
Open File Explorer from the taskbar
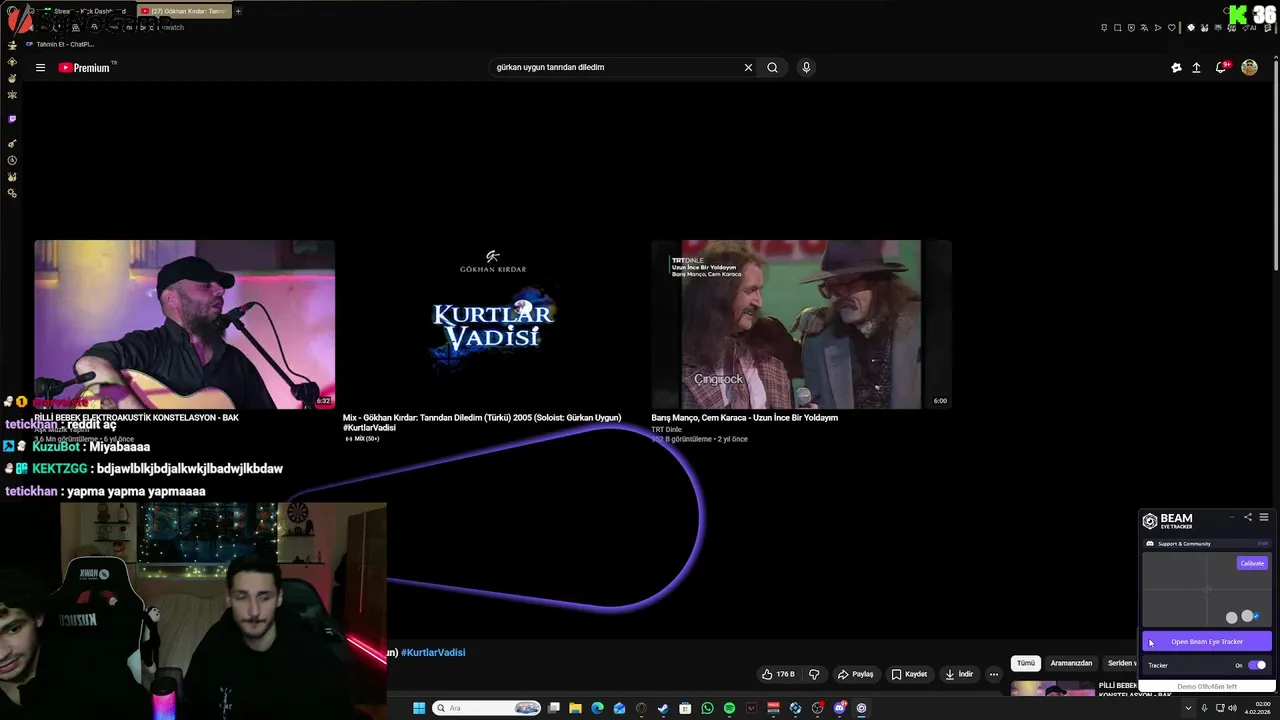[575, 708]
